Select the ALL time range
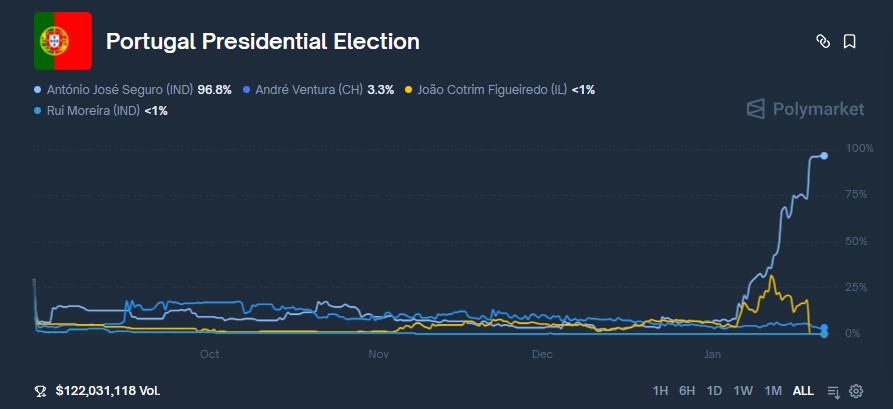The height and width of the screenshot is (409, 893). click(803, 391)
